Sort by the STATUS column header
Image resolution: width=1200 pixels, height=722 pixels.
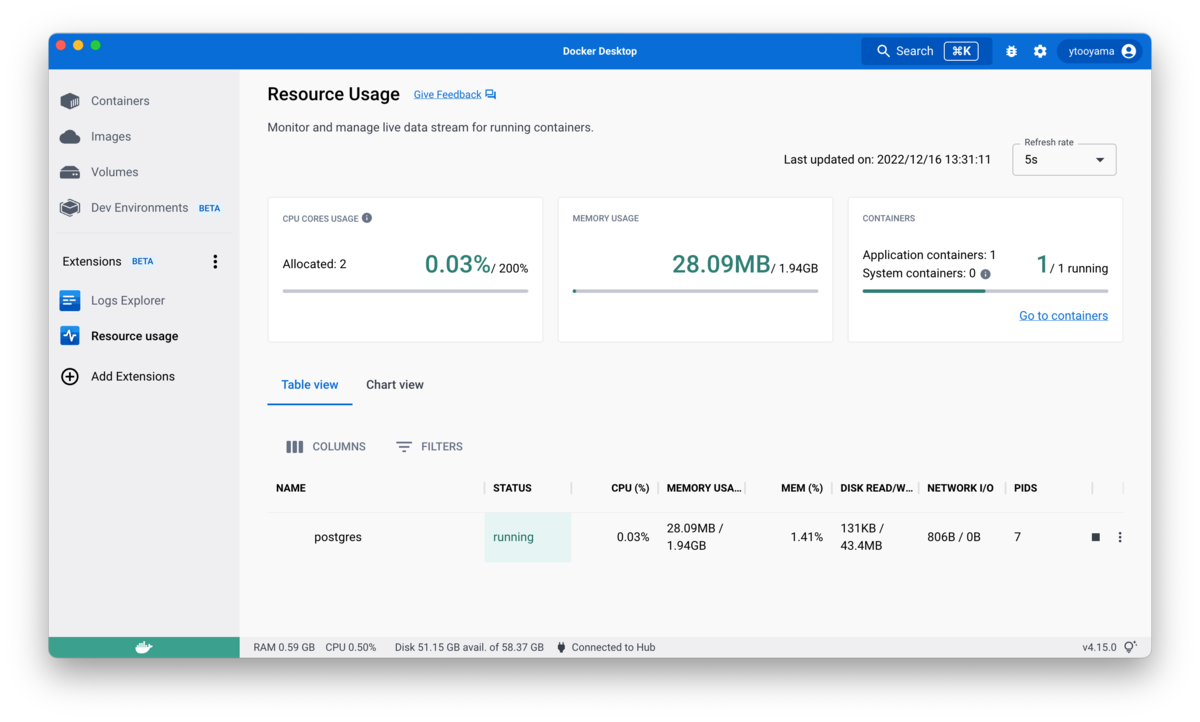coord(512,488)
